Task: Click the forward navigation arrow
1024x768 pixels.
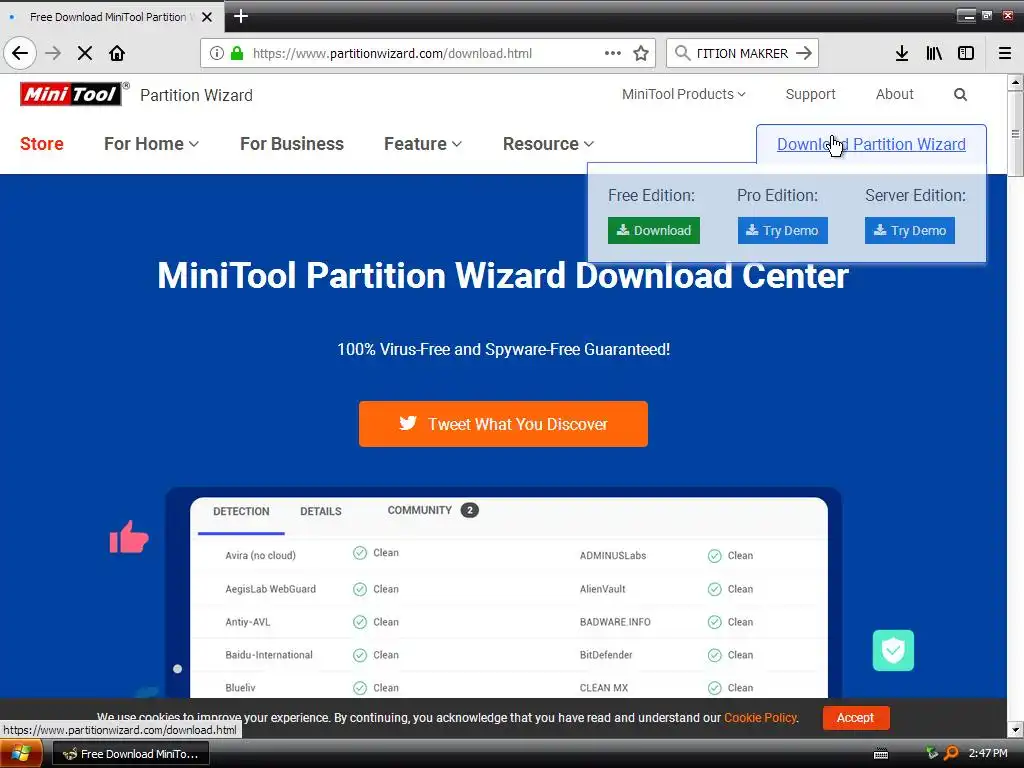Action: (x=53, y=53)
